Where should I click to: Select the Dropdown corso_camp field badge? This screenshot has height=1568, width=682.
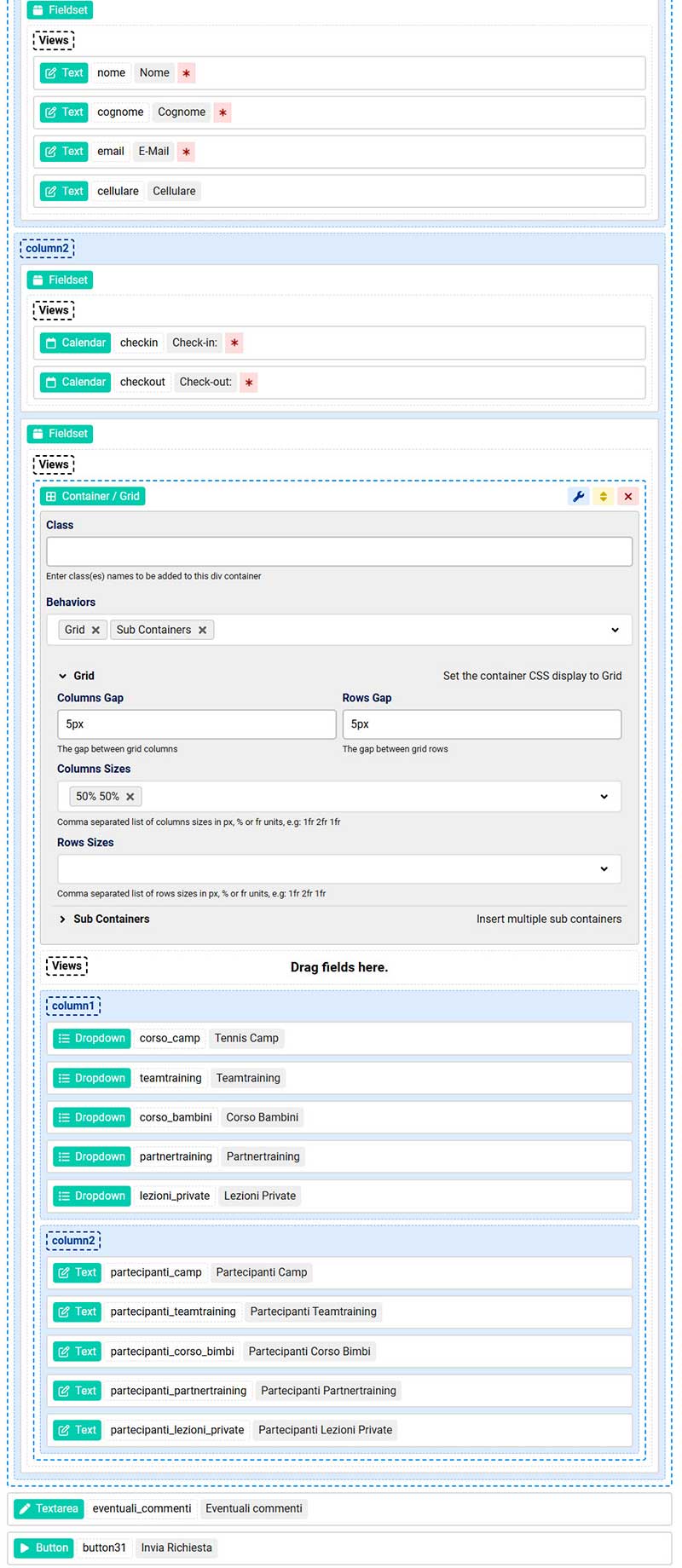point(92,1039)
